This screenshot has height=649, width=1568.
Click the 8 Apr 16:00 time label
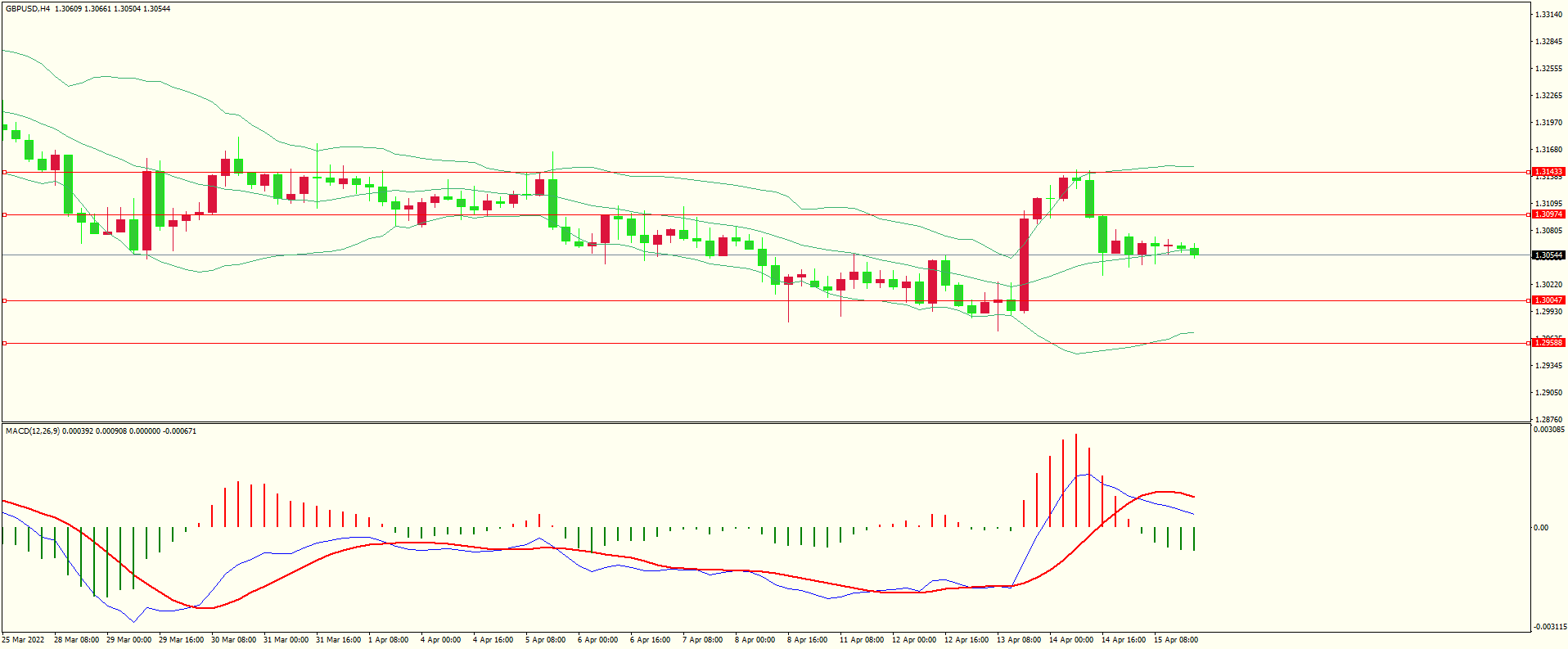click(x=808, y=640)
